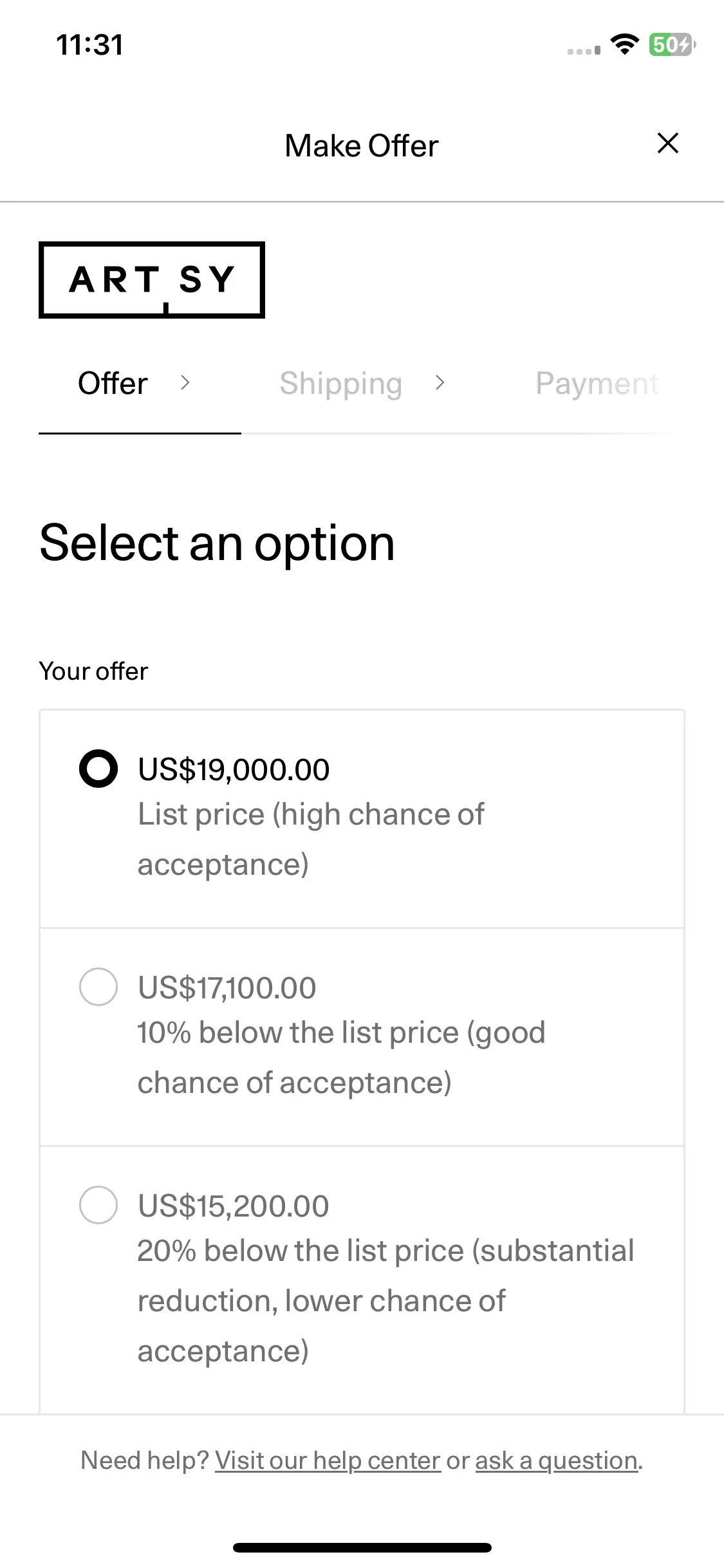The height and width of the screenshot is (1568, 724).
Task: Check the Wi-Fi status icon
Action: tap(624, 44)
